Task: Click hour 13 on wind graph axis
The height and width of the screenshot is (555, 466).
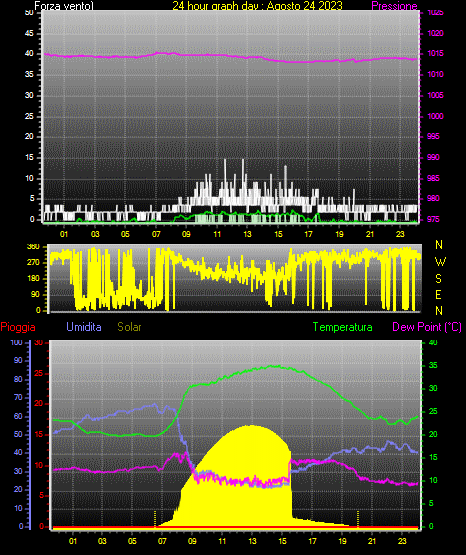Action: pyautogui.click(x=247, y=234)
